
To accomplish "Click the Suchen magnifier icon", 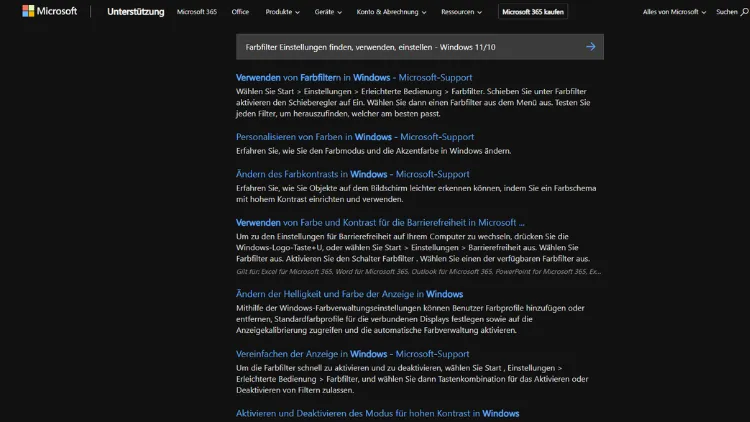I will (744, 12).
